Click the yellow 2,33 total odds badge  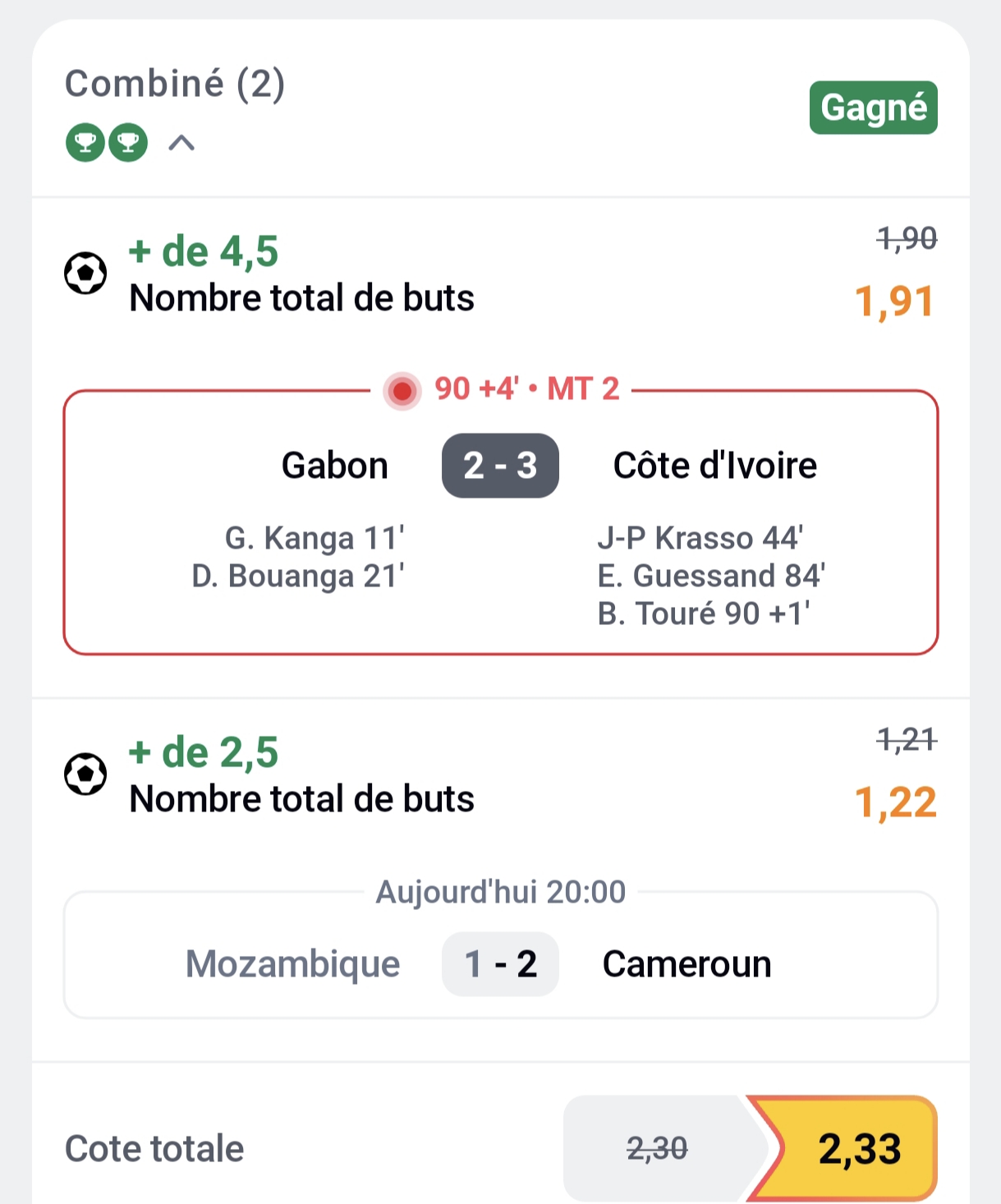point(859,1148)
